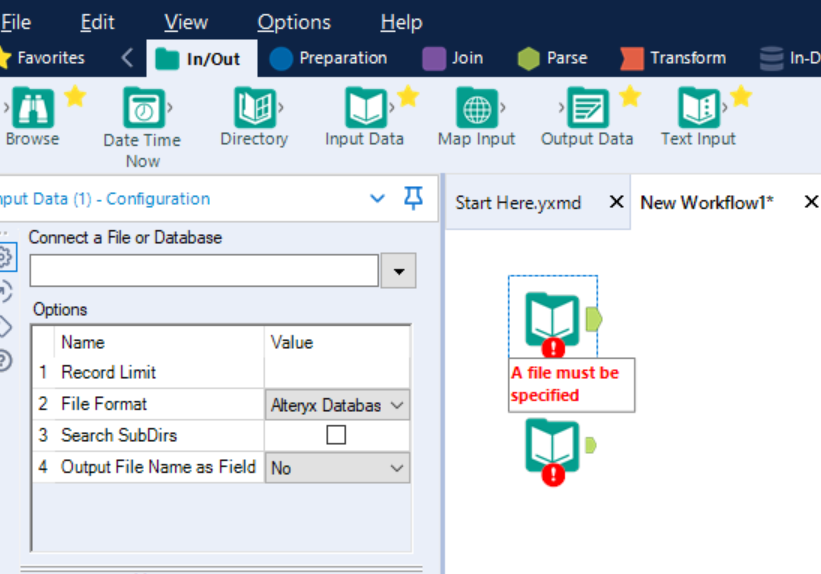The width and height of the screenshot is (821, 574).
Task: Click the Connect a File or Database field
Action: tap(204, 271)
